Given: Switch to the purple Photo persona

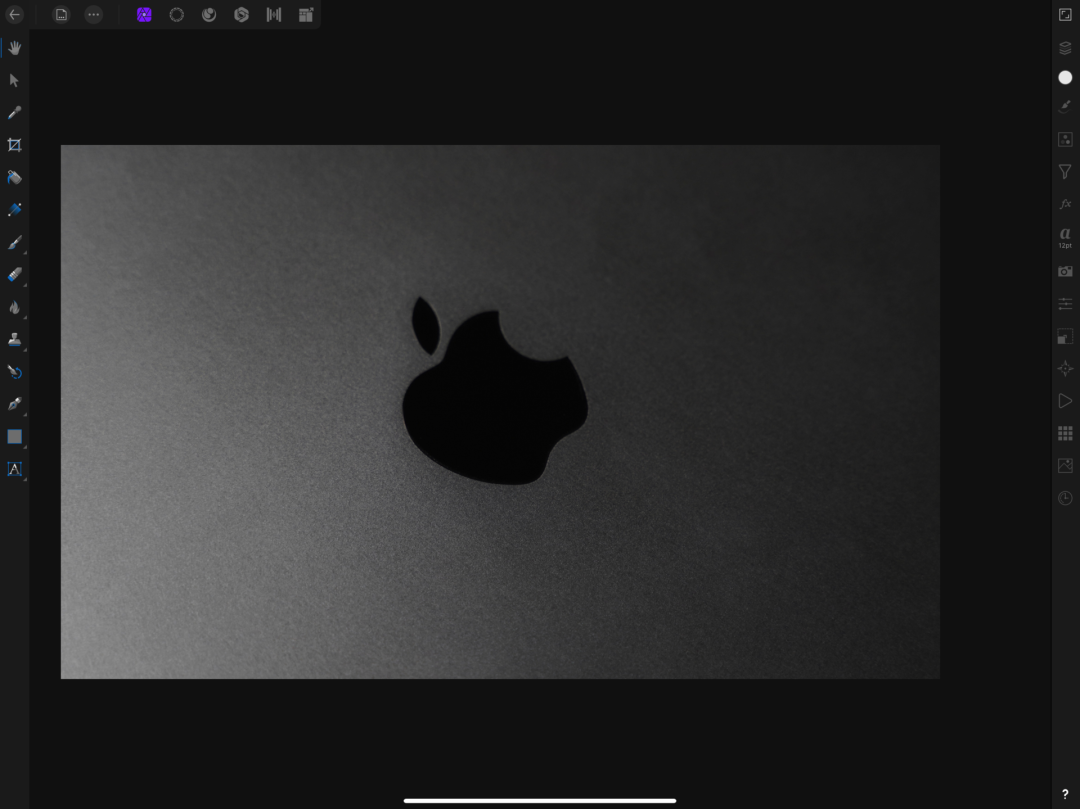Looking at the screenshot, I should 144,14.
